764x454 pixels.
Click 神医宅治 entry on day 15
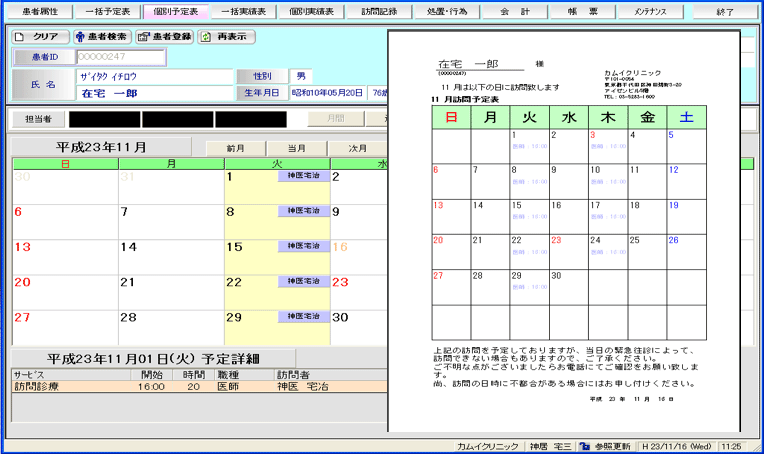pyautogui.click(x=304, y=246)
